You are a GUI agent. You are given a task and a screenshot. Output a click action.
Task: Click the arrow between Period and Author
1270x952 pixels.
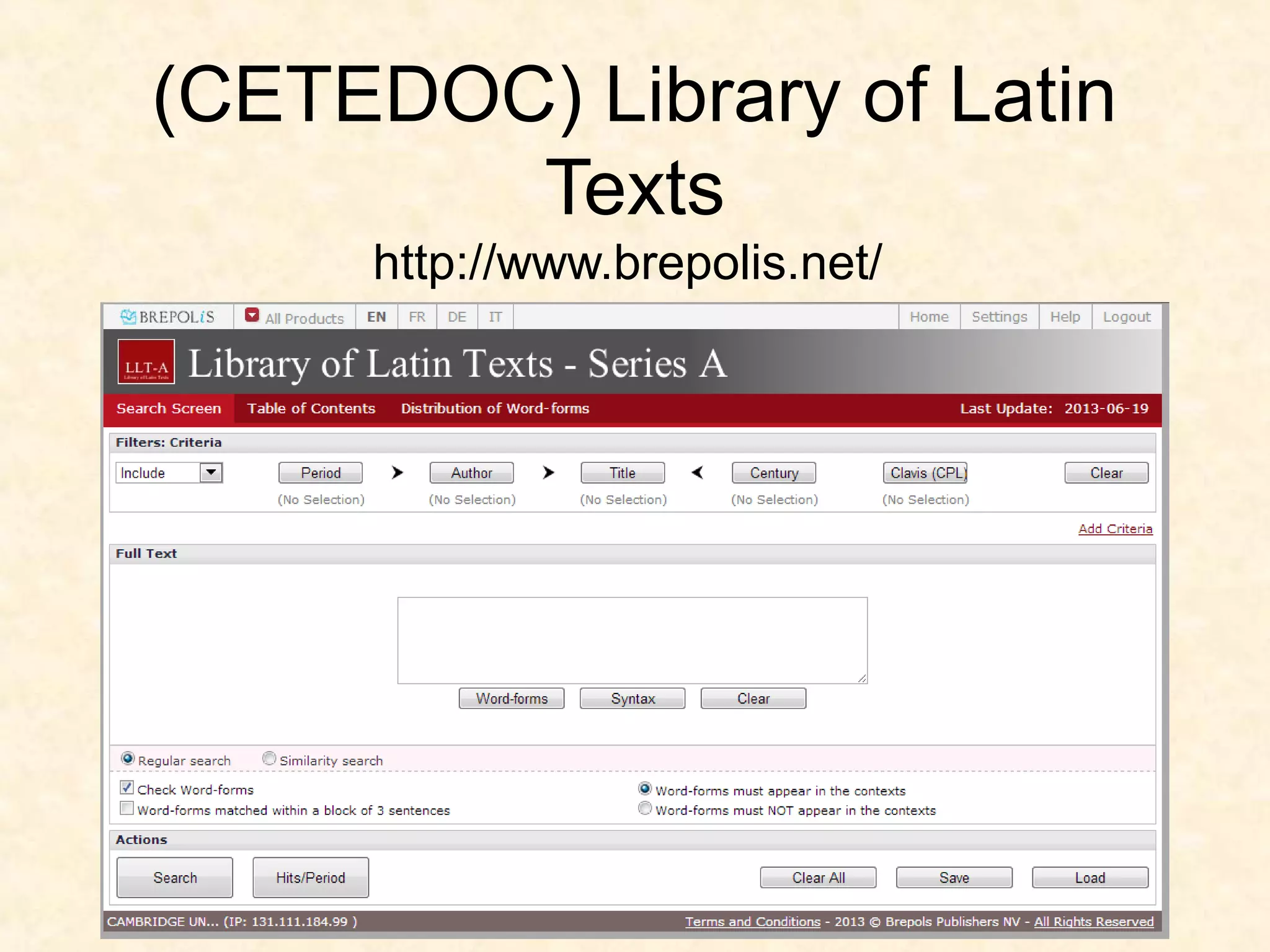397,473
